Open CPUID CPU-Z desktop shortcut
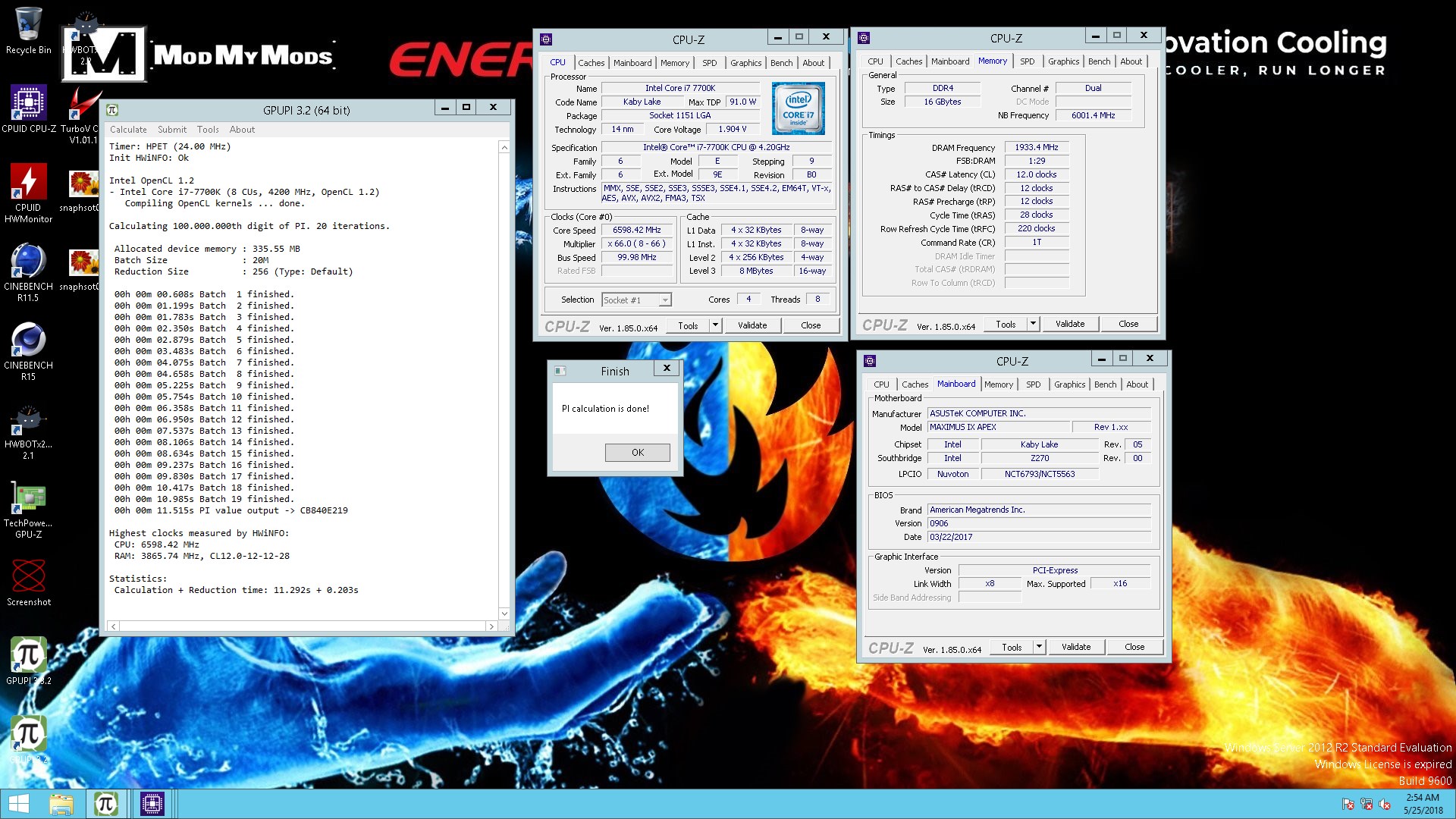 coord(28,108)
